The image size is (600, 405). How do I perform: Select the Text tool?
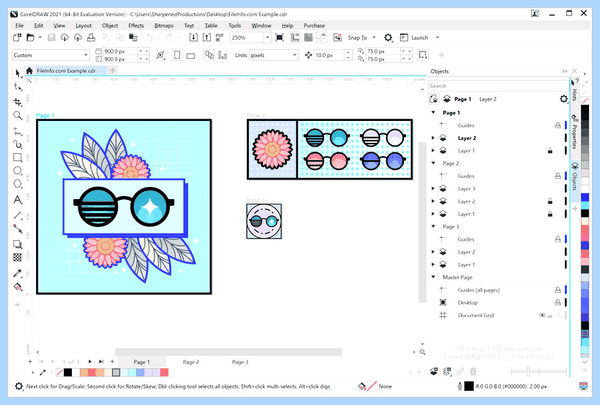tap(17, 200)
